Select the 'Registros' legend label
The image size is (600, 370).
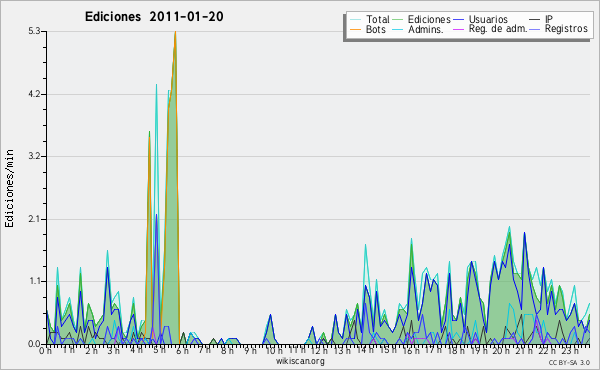point(566,29)
